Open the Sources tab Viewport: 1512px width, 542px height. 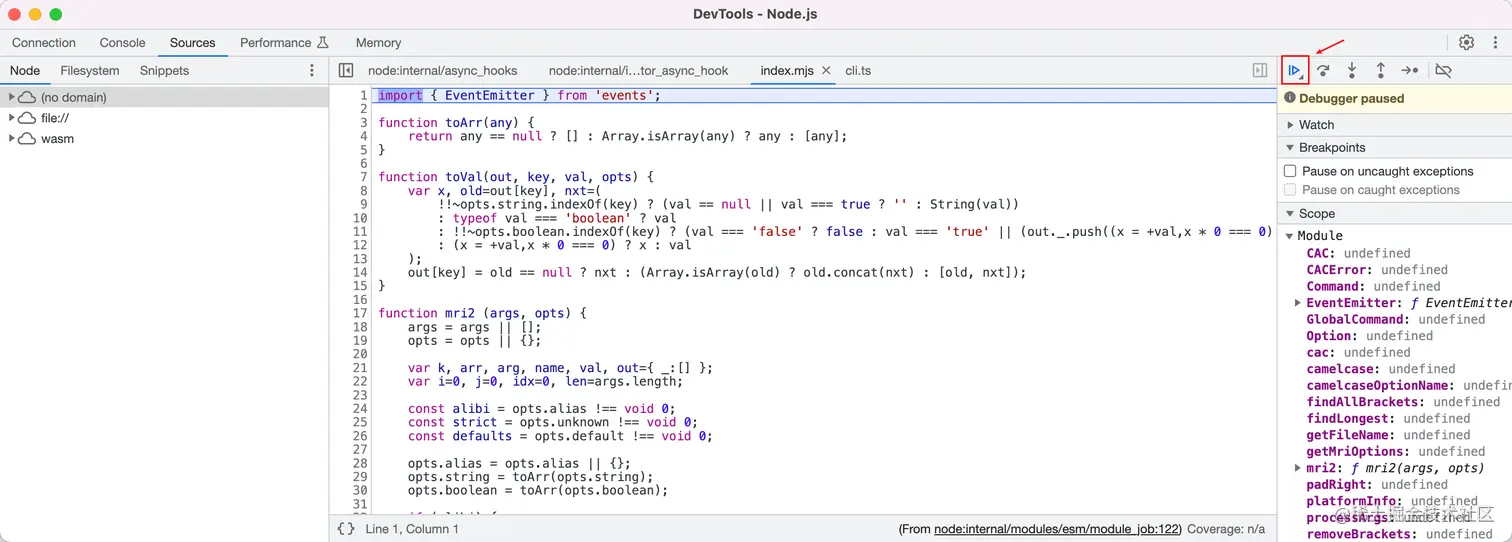[193, 43]
